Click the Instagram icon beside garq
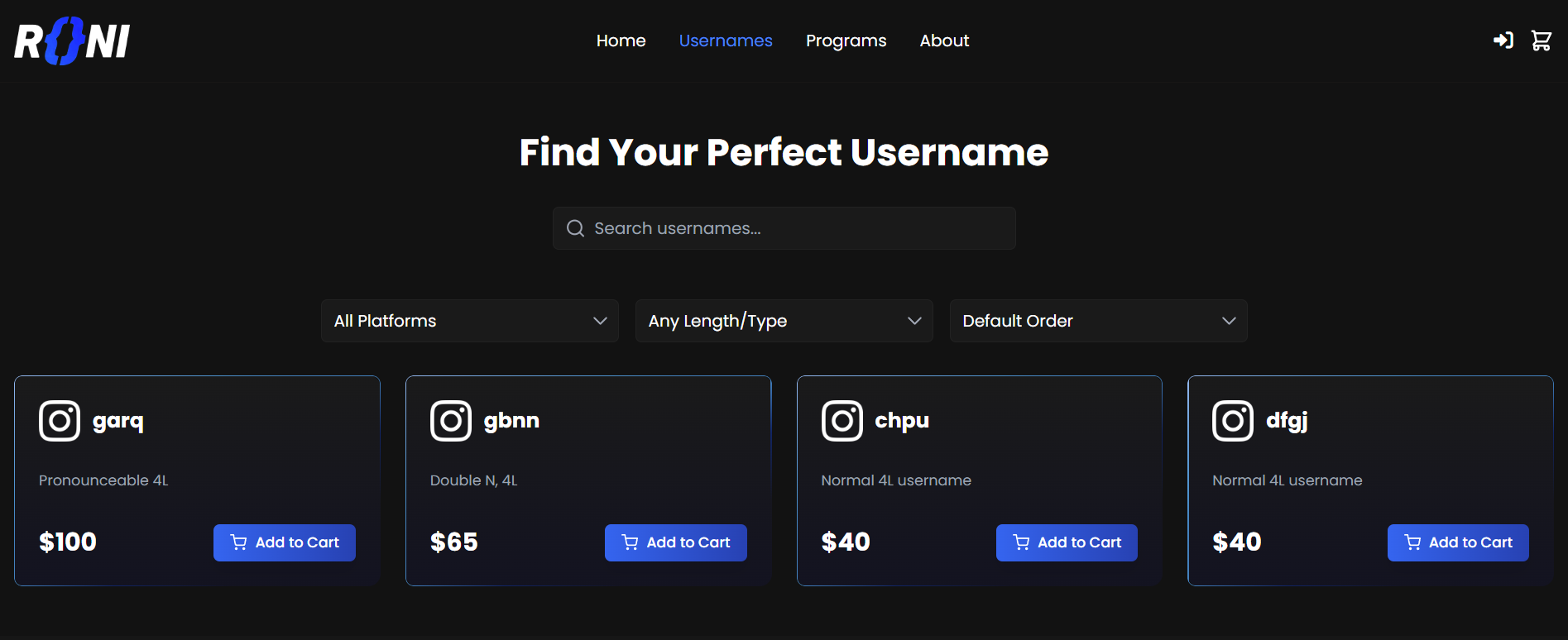Screen dimensions: 1568x640 coord(60,421)
